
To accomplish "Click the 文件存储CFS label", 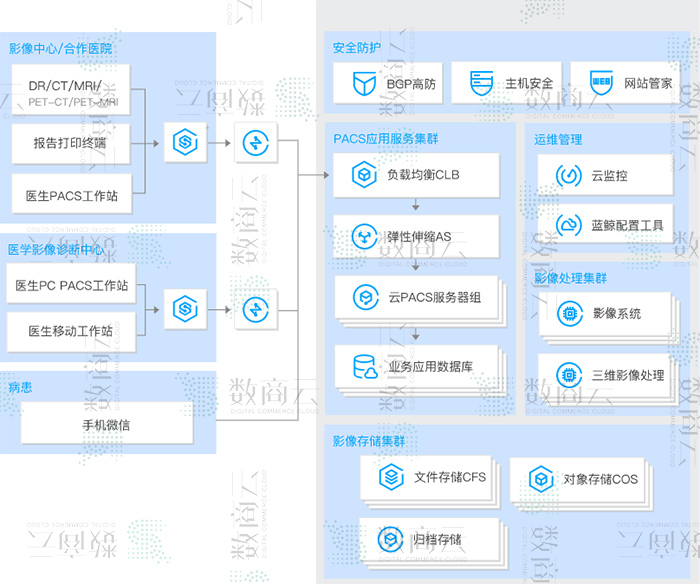I will (x=450, y=477).
